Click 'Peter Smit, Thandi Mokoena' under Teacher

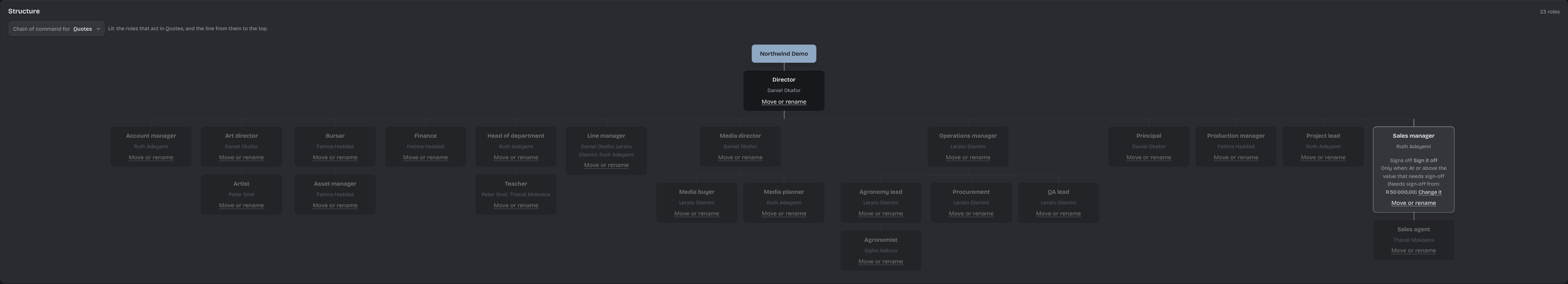(516, 195)
